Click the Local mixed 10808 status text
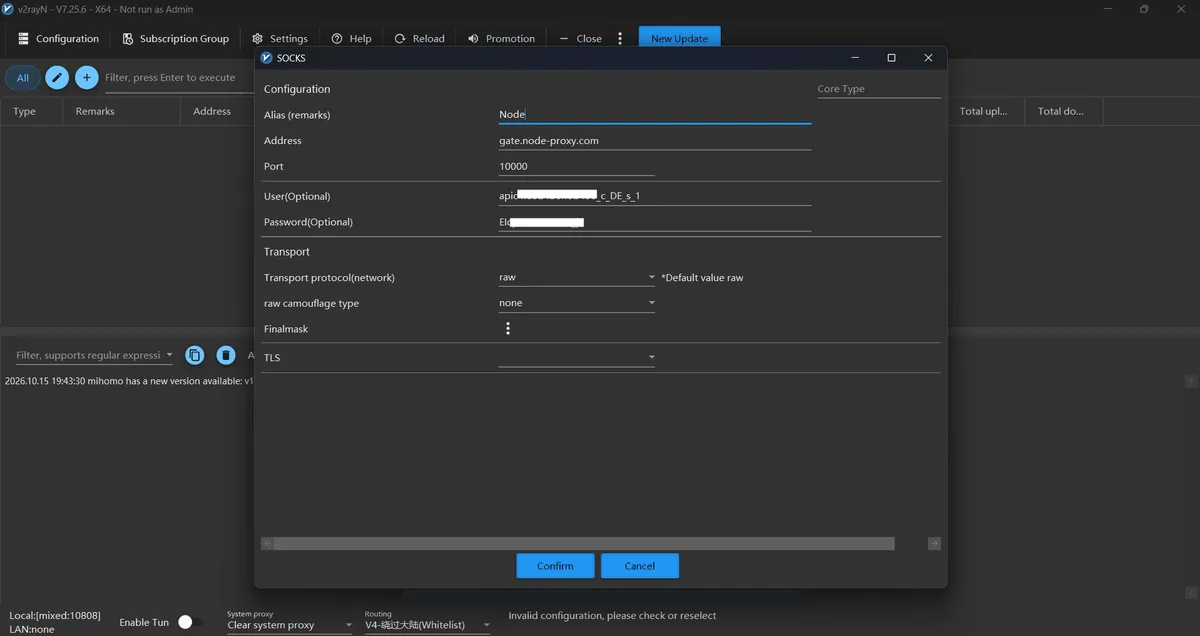1200x636 pixels. [x=55, y=615]
